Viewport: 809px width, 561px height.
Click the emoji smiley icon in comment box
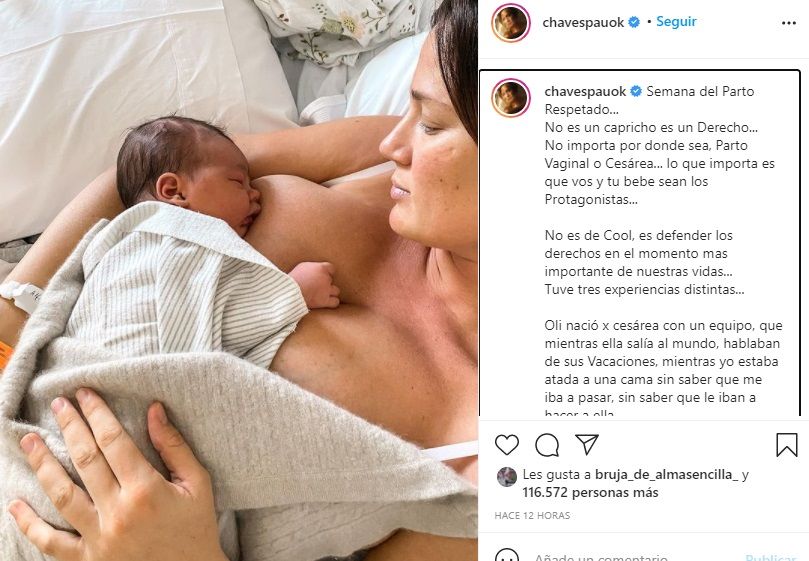coord(507,556)
